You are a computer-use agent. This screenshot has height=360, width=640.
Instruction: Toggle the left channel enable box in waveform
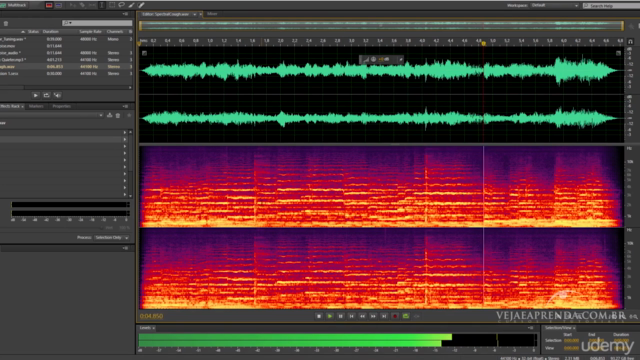coord(144,53)
